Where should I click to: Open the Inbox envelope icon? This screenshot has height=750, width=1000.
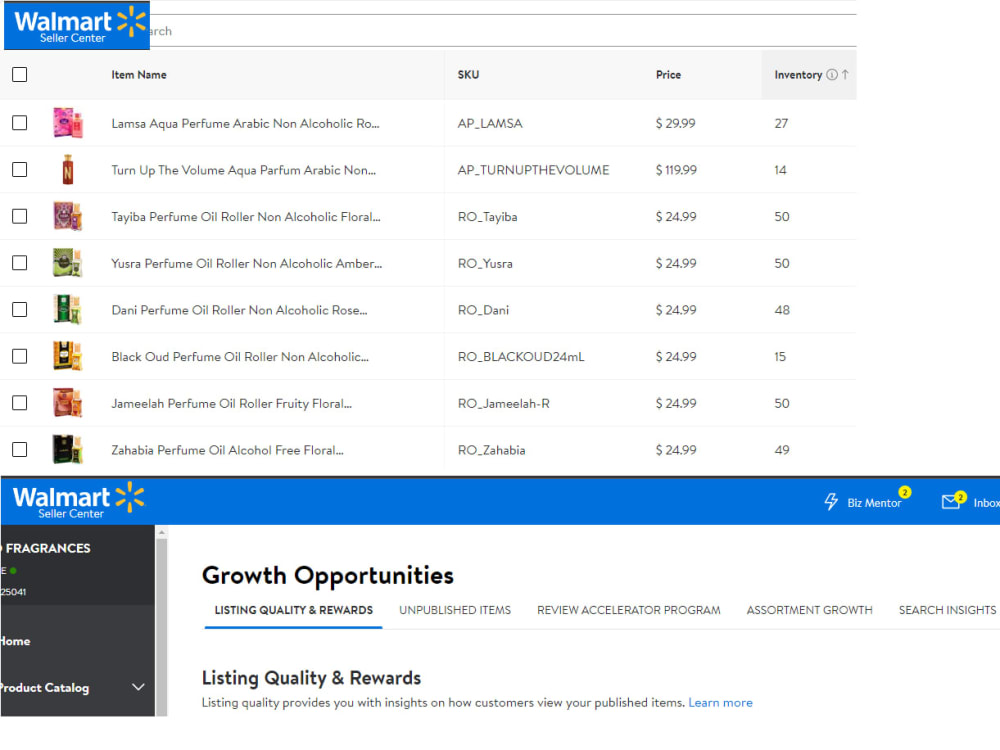pos(950,502)
